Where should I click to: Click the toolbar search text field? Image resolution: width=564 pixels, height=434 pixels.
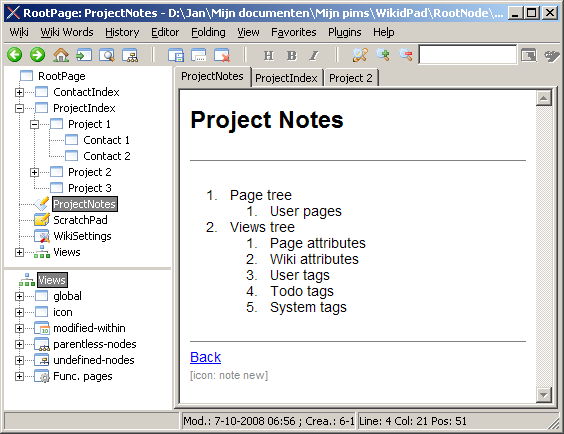pyautogui.click(x=468, y=55)
